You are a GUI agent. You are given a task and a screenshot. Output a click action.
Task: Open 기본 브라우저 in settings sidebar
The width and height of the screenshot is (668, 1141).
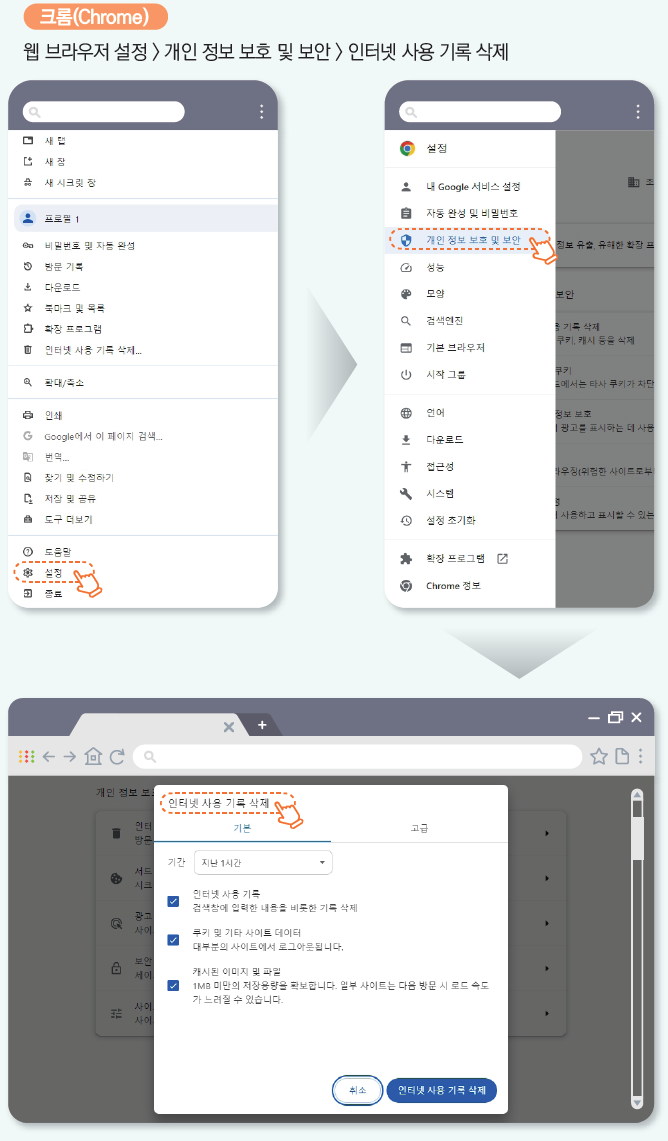click(x=456, y=348)
